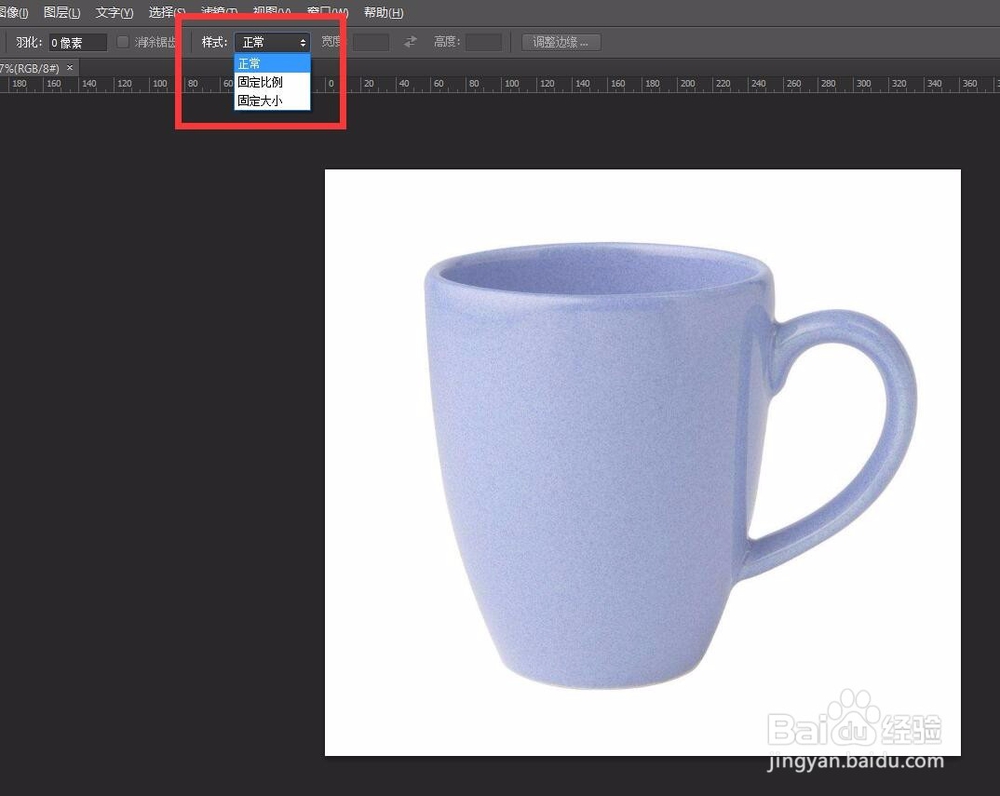Open the 窗口 (Window) menu
This screenshot has width=1000, height=796.
pos(327,12)
